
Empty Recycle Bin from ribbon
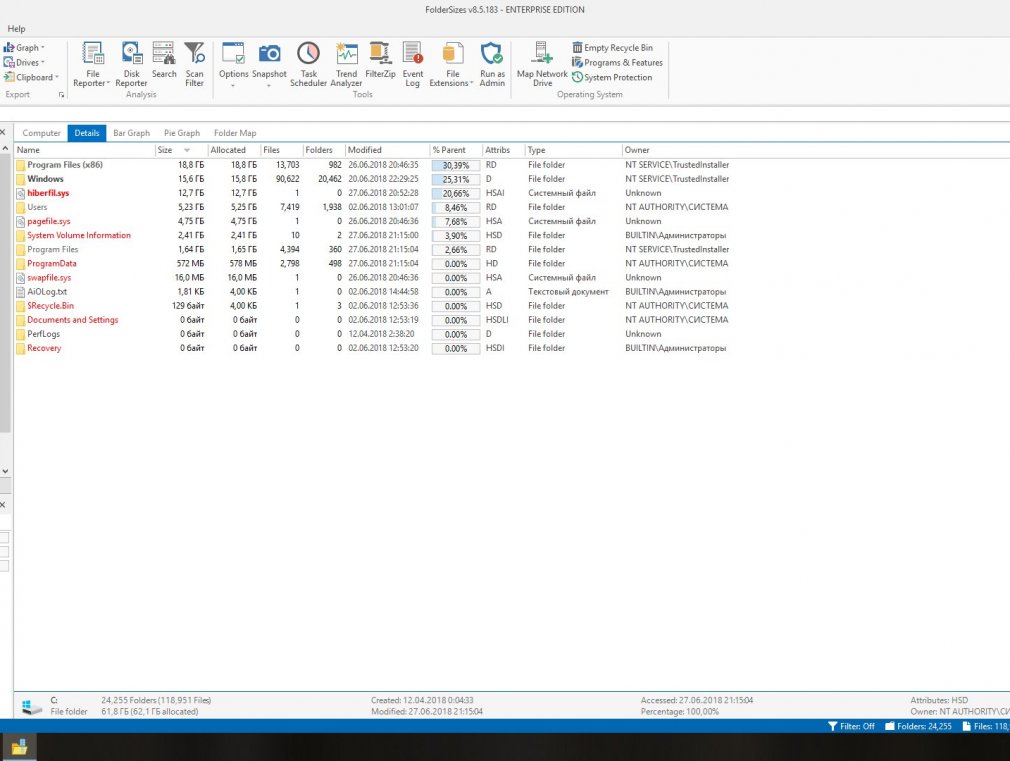[x=613, y=48]
